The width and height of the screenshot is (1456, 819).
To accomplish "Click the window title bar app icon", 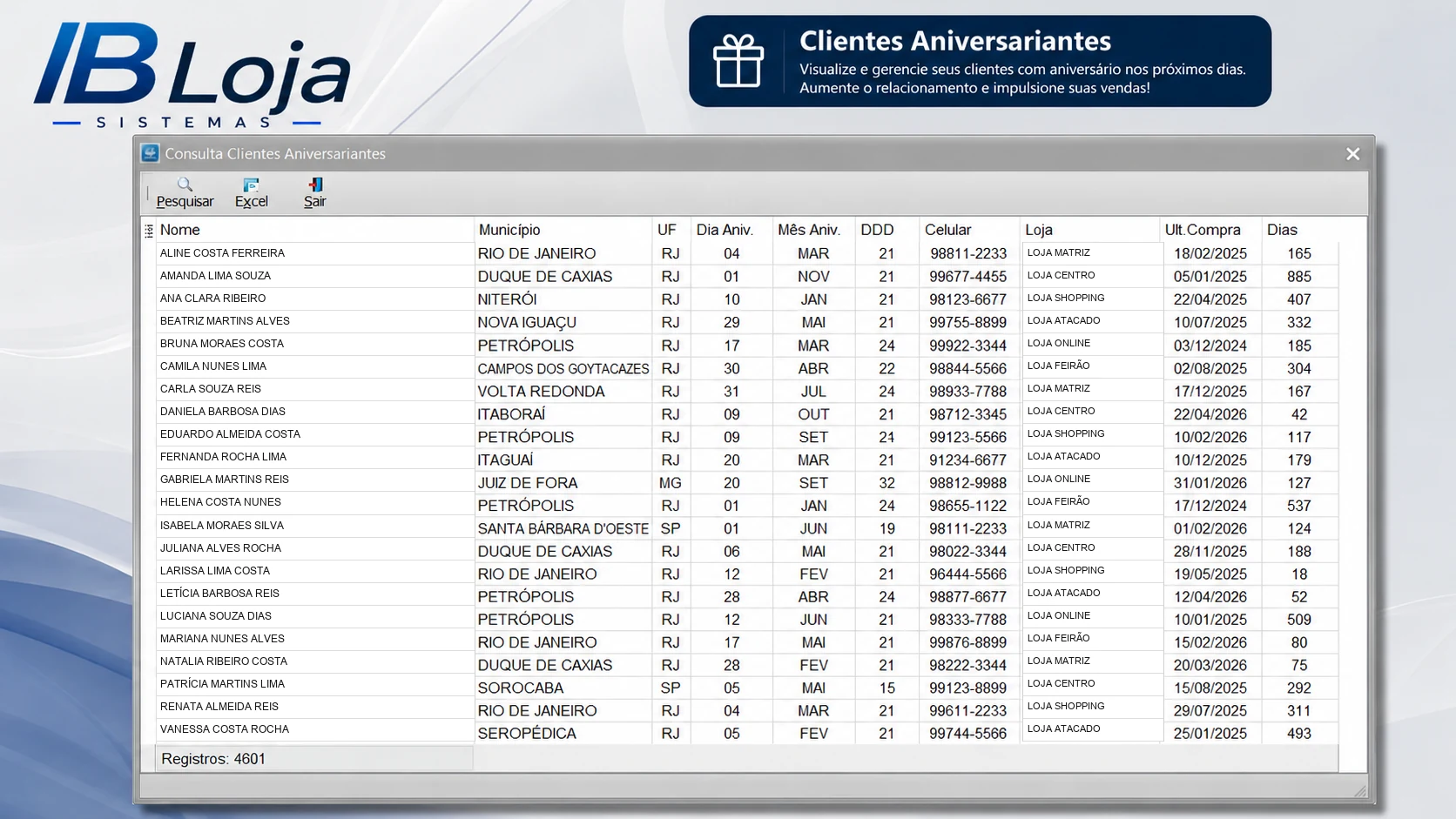I will point(150,153).
